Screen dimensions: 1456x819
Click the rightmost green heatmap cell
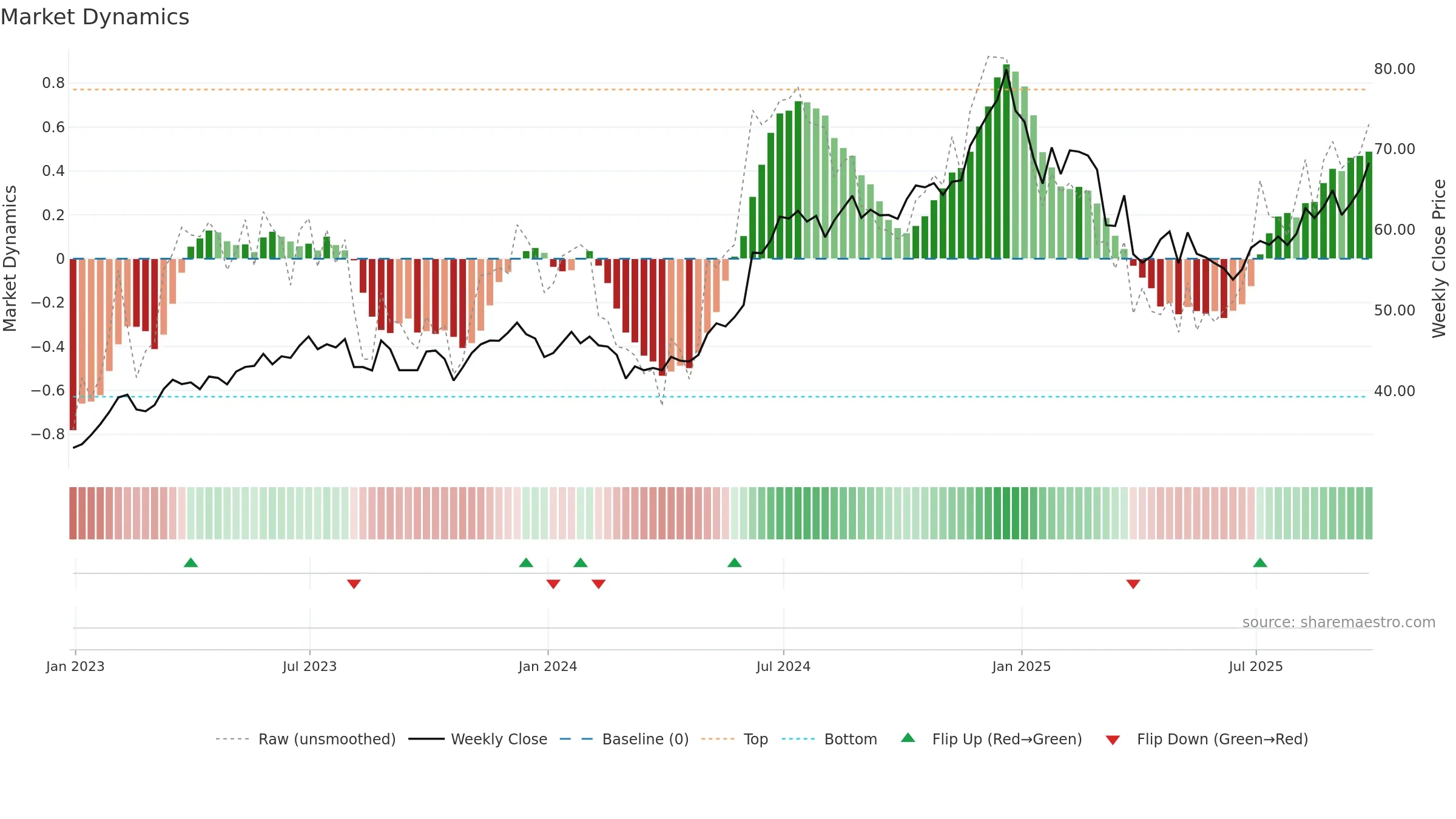tap(1369, 513)
